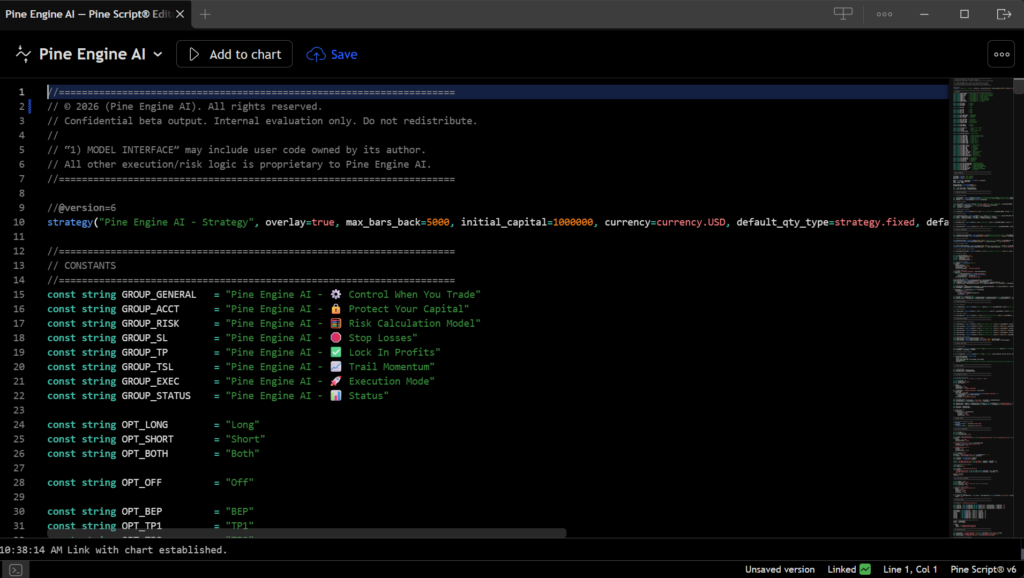Open the editor's three-dot more menu
This screenshot has width=1024, height=578.
click(x=1000, y=54)
